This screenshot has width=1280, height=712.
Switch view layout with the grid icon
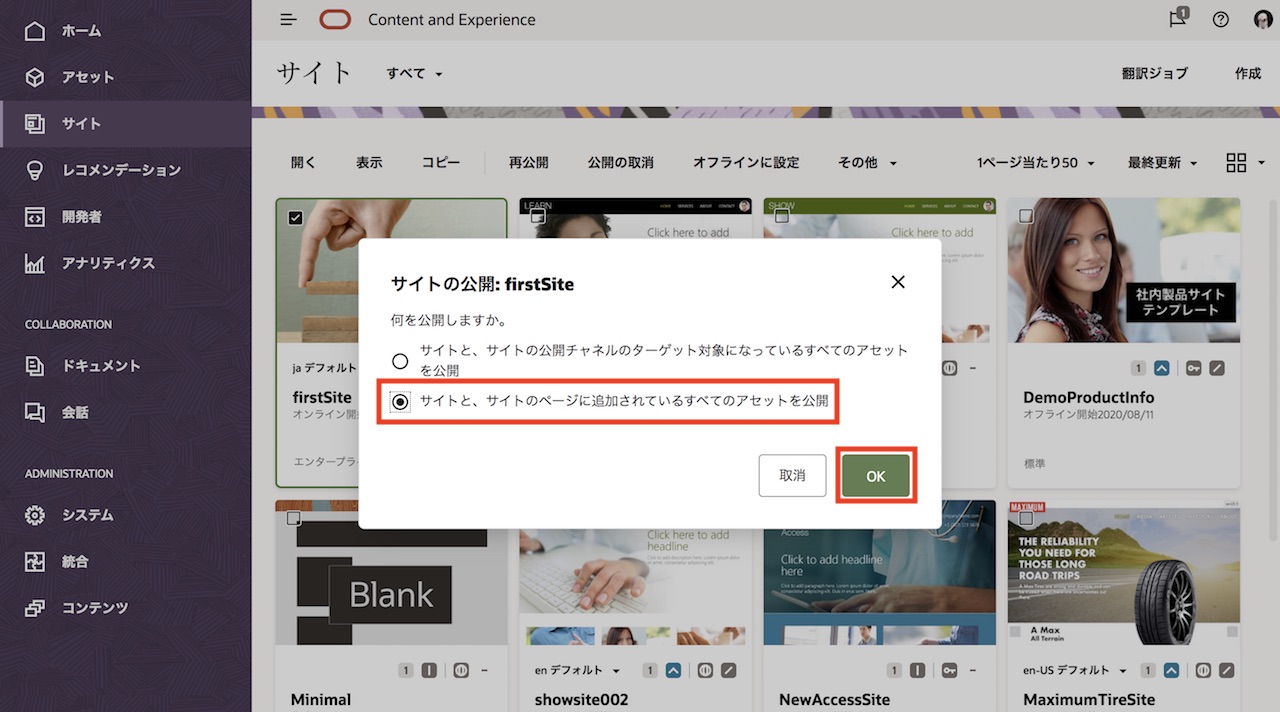(1237, 162)
